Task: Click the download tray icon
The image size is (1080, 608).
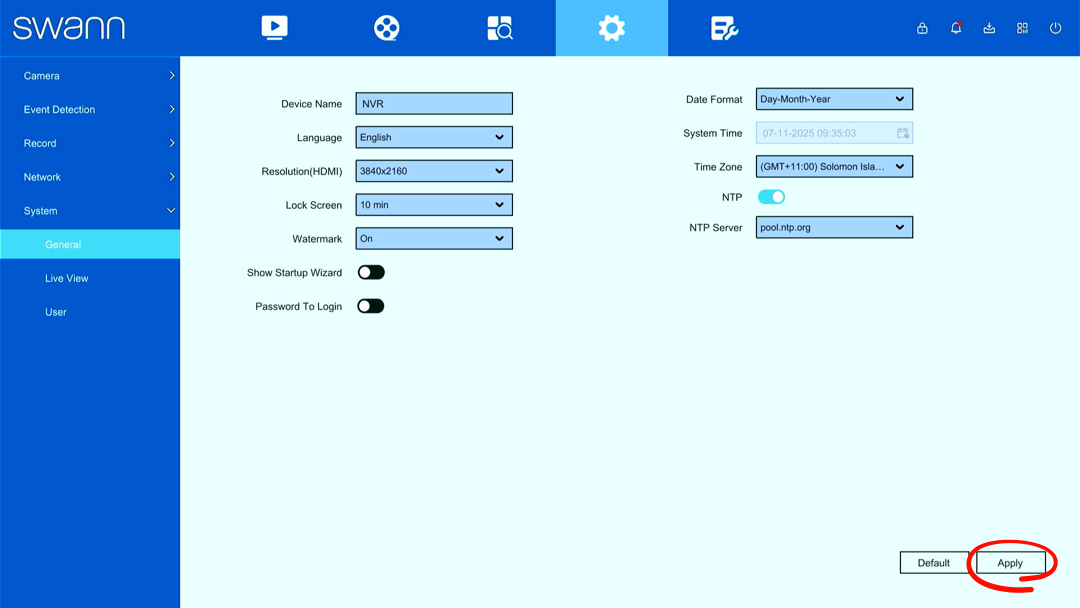Action: pos(989,28)
